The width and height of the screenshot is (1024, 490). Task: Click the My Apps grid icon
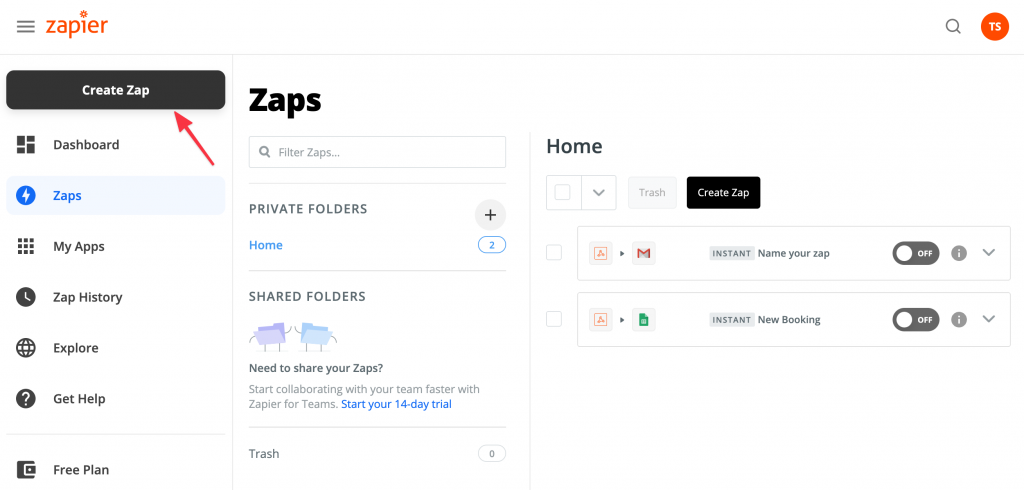coord(25,246)
